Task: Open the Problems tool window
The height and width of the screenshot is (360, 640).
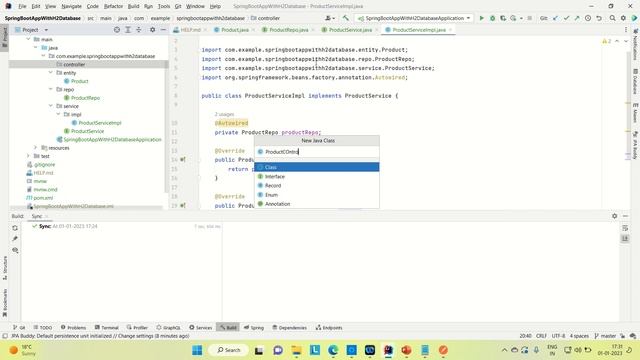Action: tap(73, 327)
